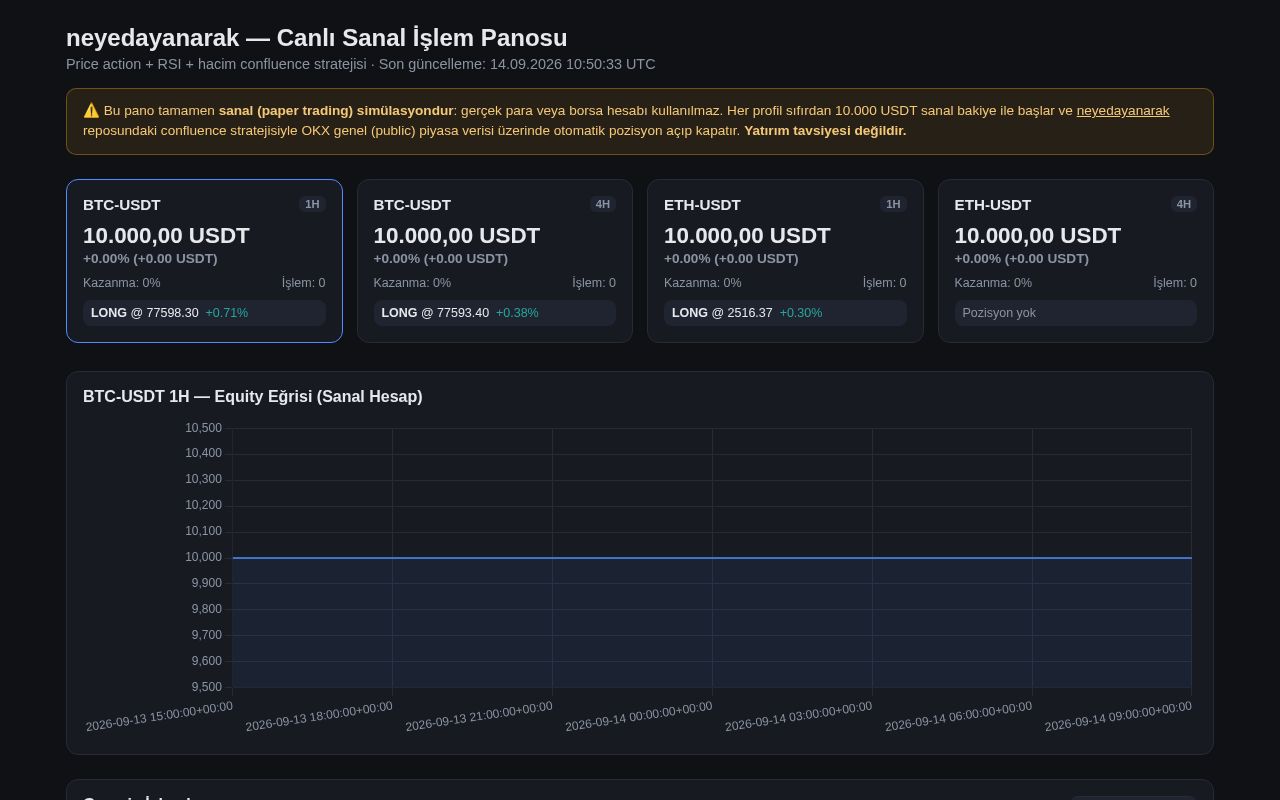Screen dimensions: 1280x800
Task: Click the 10,000 y-axis label
Action: (204, 557)
